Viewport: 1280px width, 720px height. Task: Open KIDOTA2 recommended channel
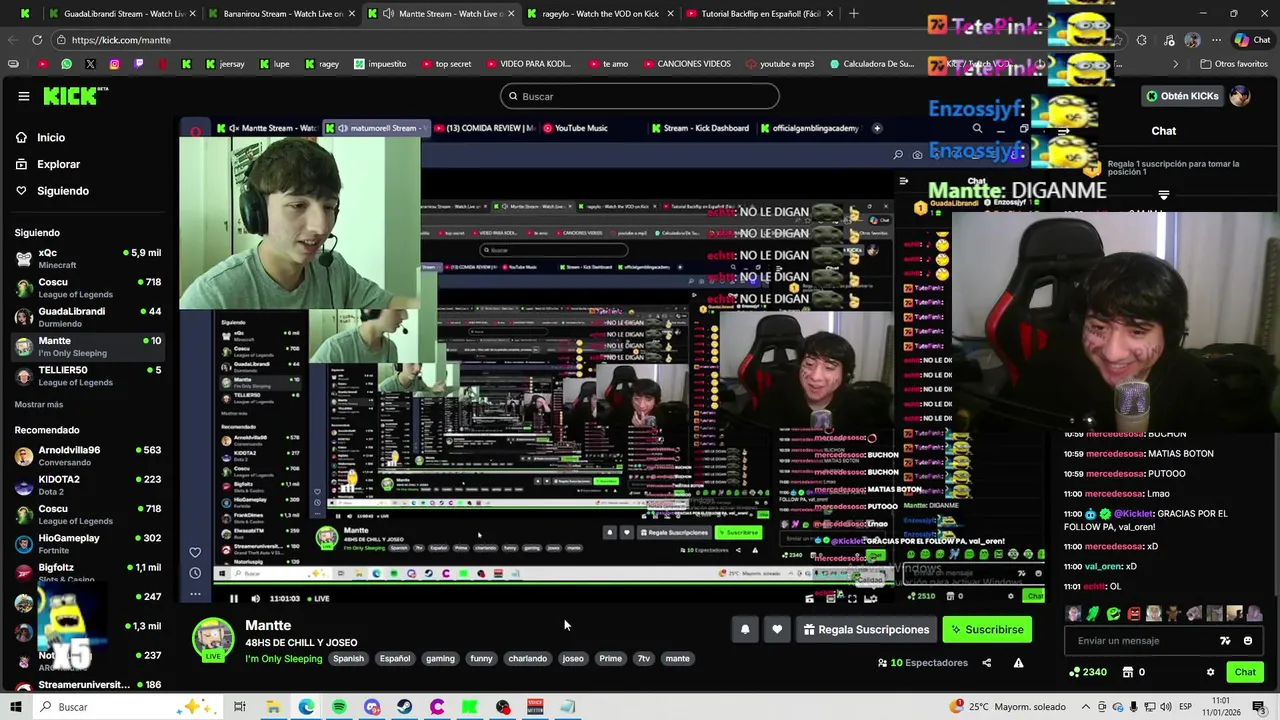88,485
